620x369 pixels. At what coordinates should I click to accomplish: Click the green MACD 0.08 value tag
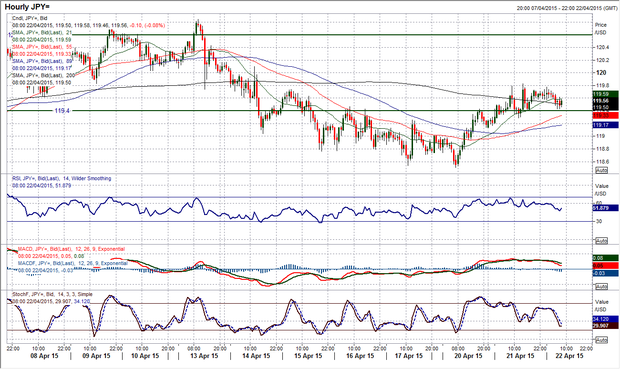(x=605, y=258)
